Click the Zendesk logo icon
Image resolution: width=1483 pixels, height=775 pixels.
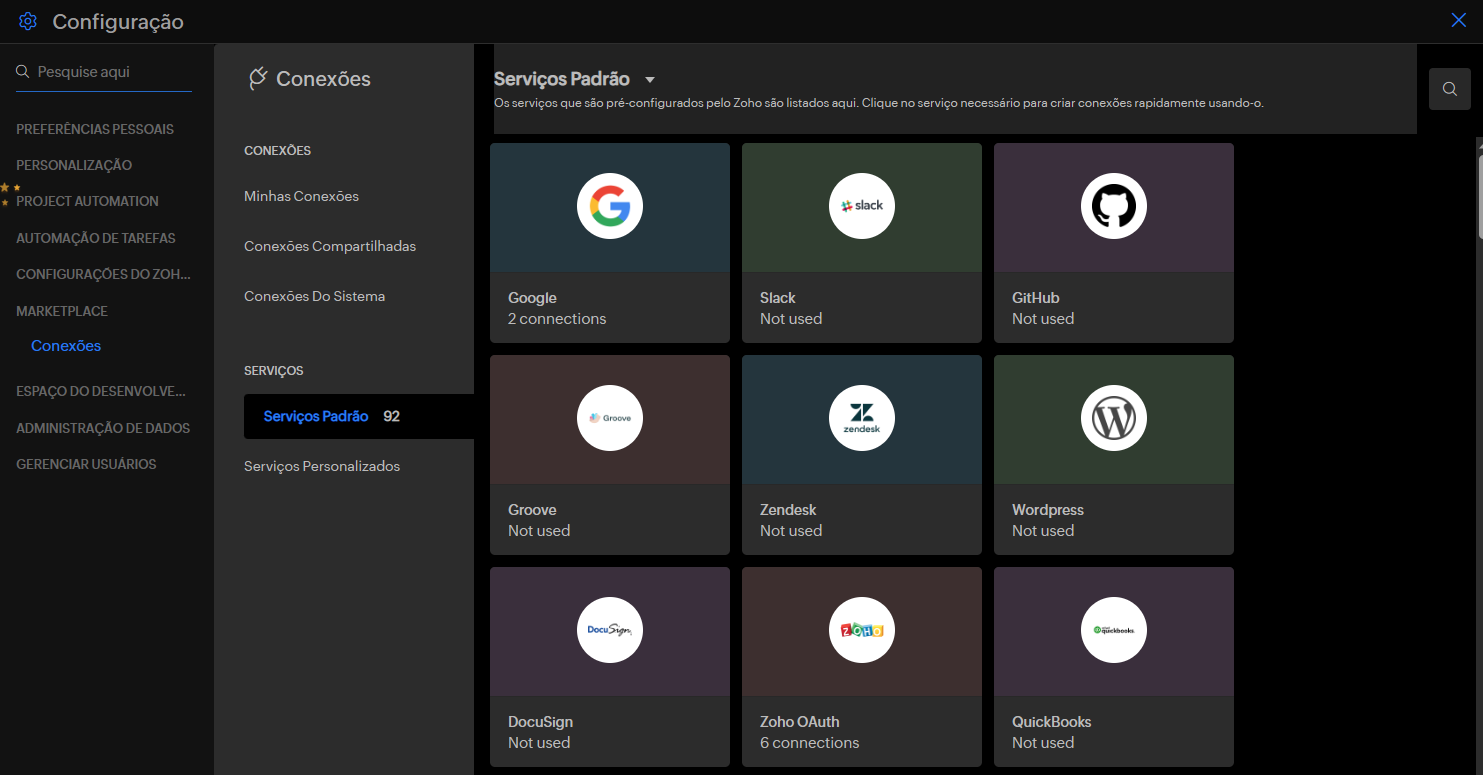(862, 418)
